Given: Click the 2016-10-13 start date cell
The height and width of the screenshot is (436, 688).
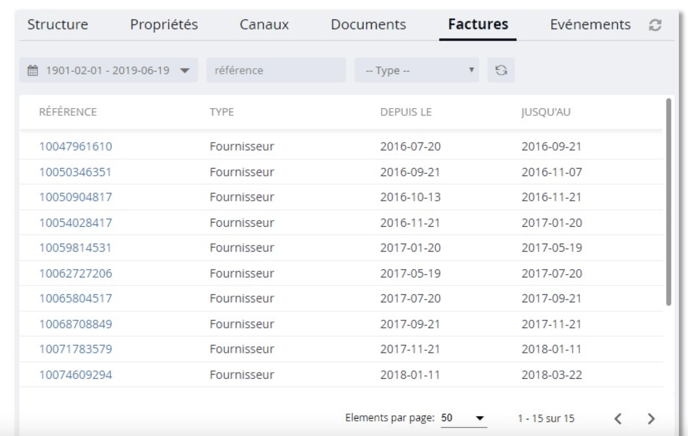Looking at the screenshot, I should (410, 197).
